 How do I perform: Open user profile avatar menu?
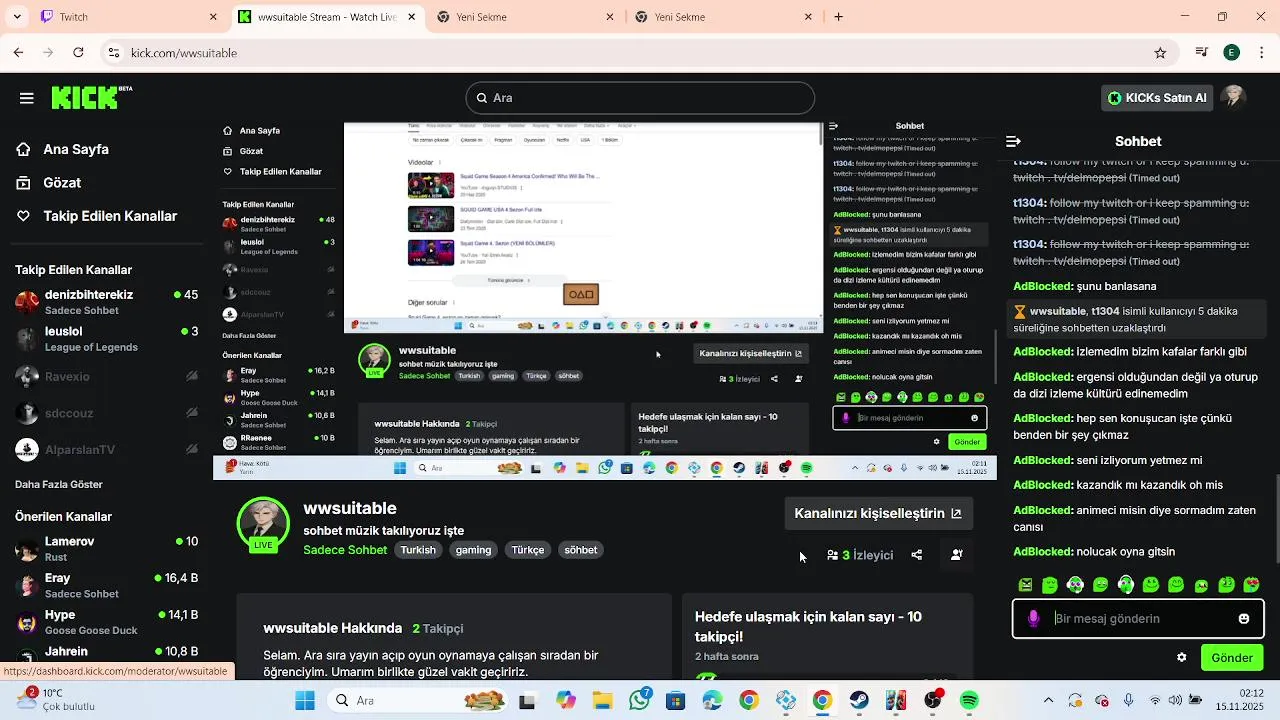coord(1233,97)
